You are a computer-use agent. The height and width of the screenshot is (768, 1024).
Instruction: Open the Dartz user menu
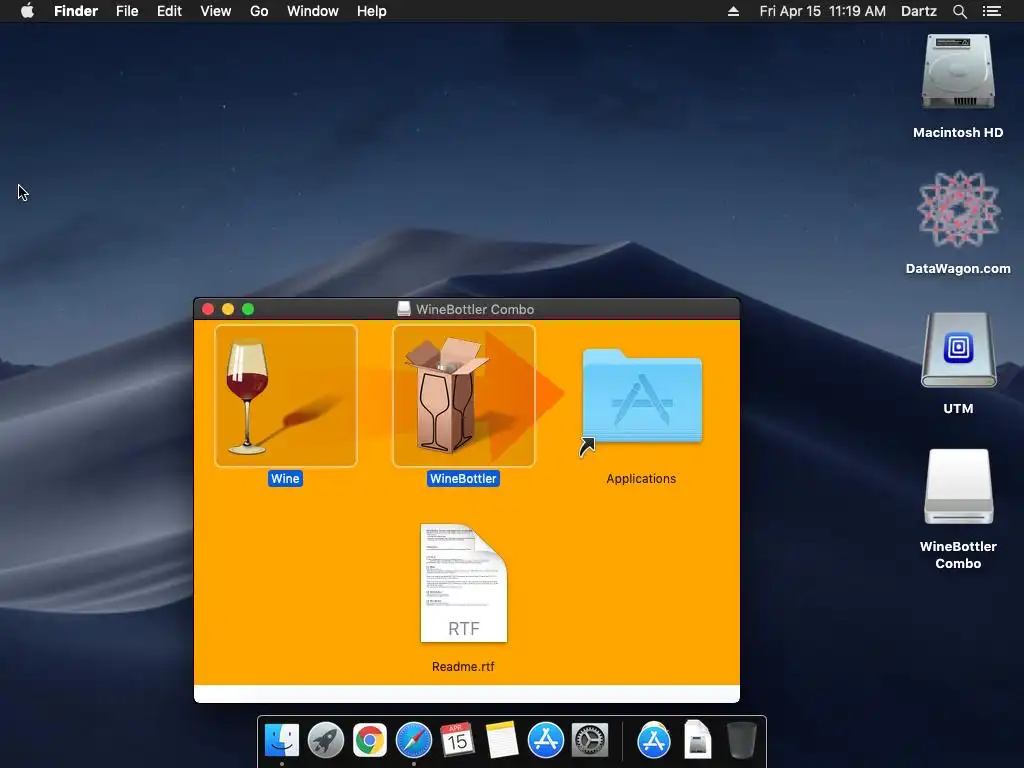point(919,11)
